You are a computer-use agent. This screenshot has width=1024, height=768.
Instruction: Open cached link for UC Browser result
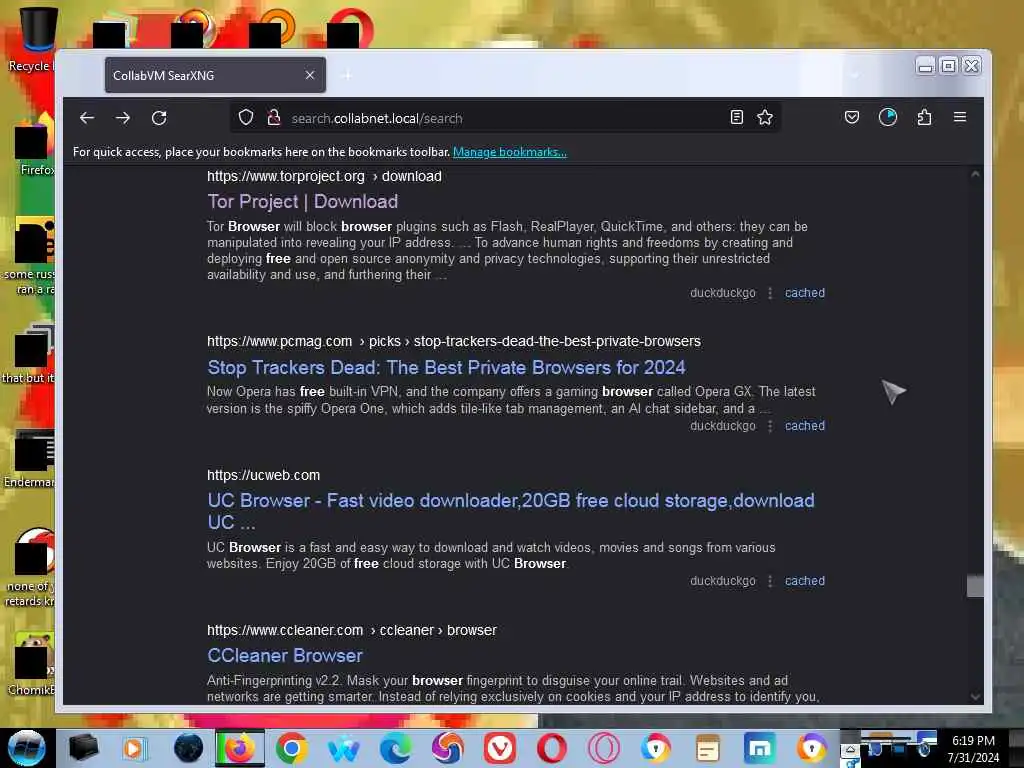tap(805, 581)
